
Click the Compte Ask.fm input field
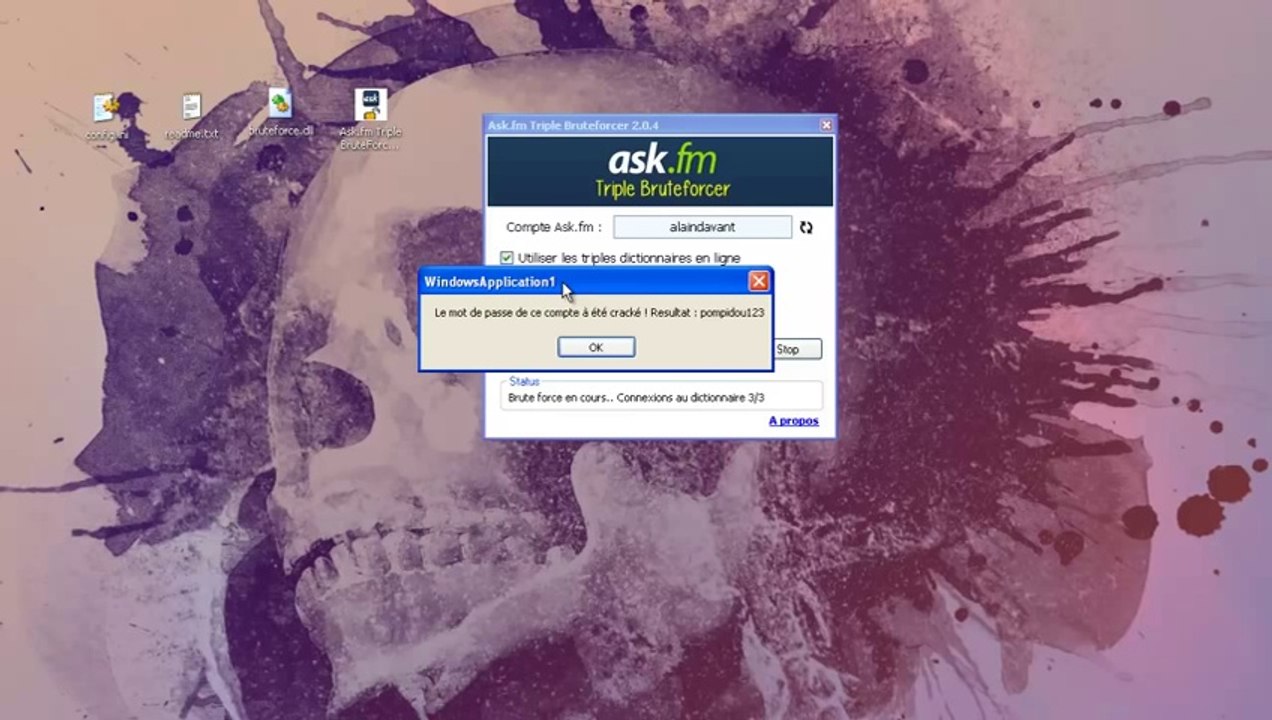(702, 227)
